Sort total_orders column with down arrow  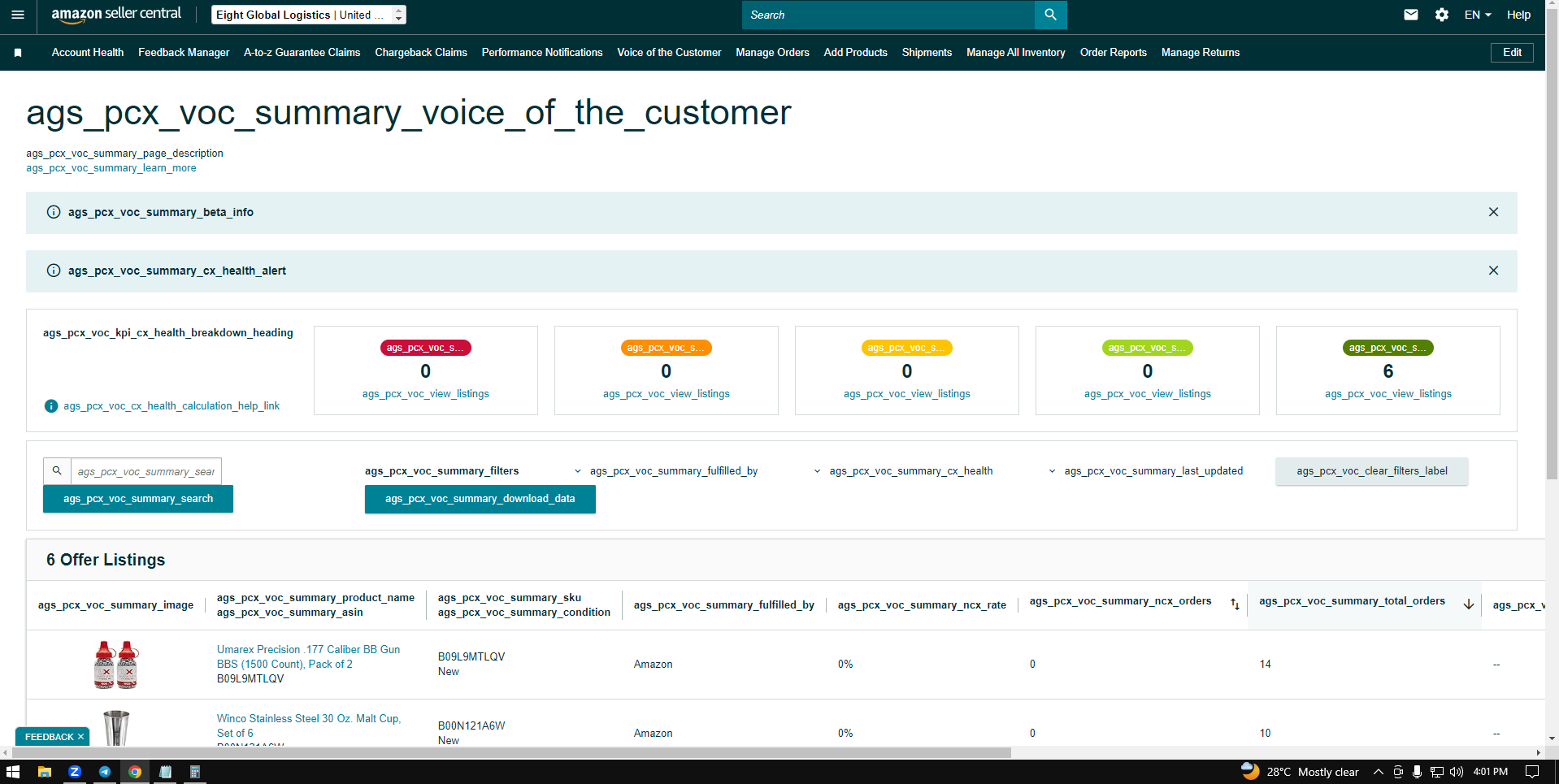point(1469,604)
